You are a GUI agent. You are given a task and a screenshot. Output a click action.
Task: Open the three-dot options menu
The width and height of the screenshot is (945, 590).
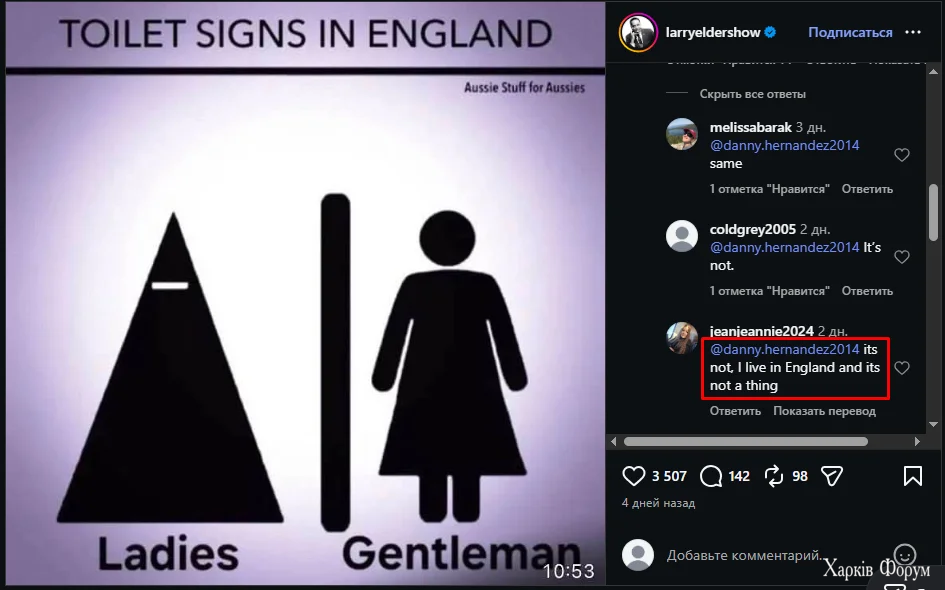tap(913, 33)
